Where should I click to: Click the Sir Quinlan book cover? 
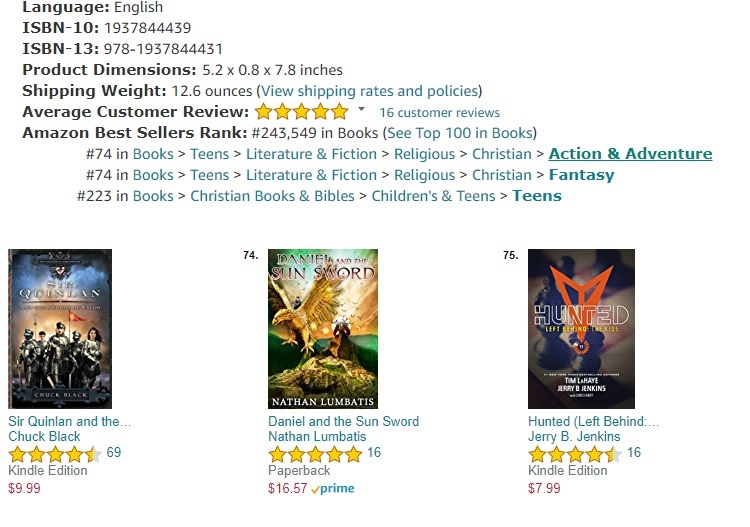60,328
